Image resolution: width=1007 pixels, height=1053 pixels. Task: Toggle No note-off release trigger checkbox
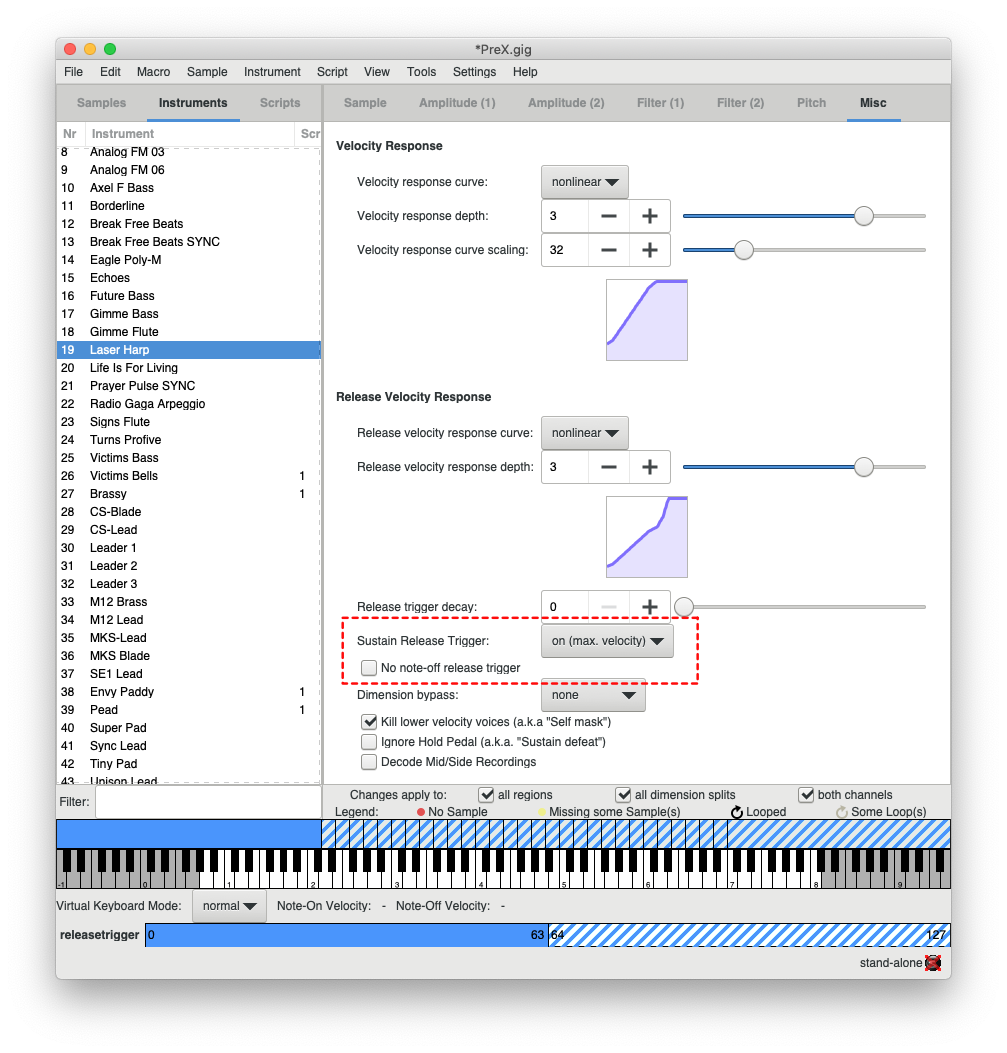369,668
